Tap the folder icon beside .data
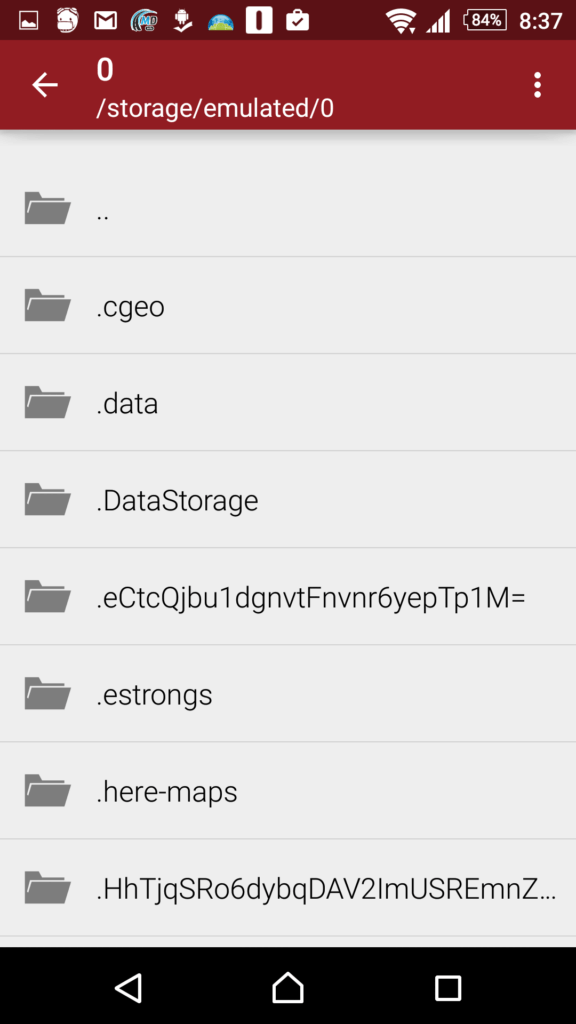Viewport: 576px width, 1024px height. (x=48, y=402)
